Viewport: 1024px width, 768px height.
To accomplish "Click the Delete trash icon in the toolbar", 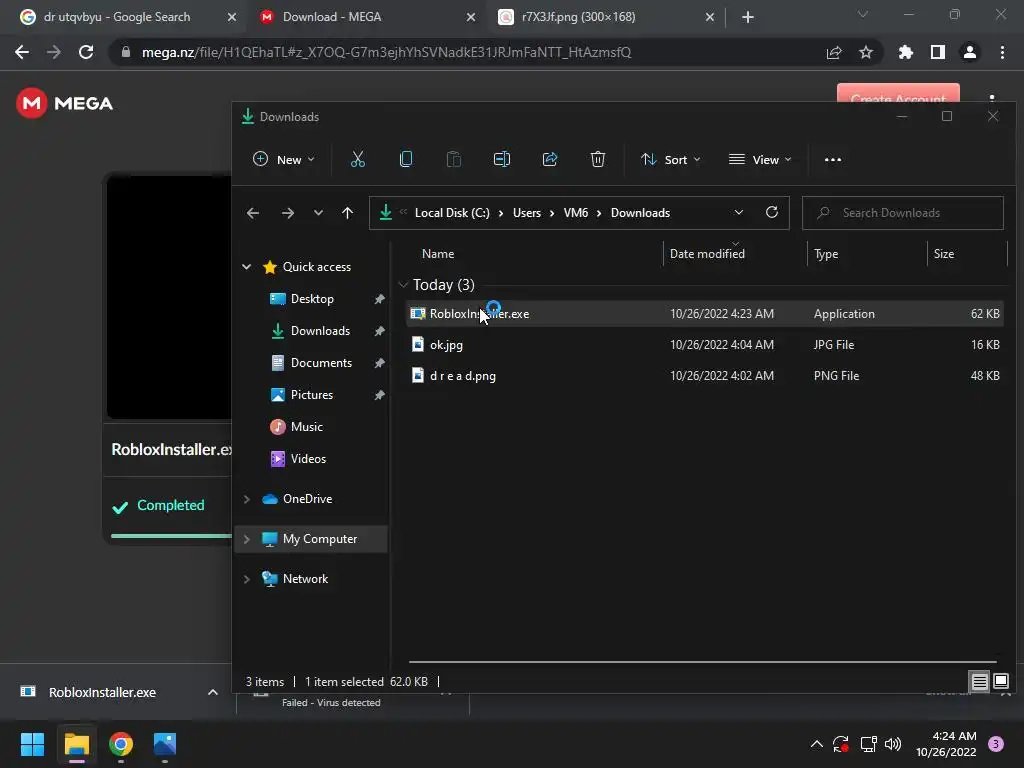I will [598, 159].
